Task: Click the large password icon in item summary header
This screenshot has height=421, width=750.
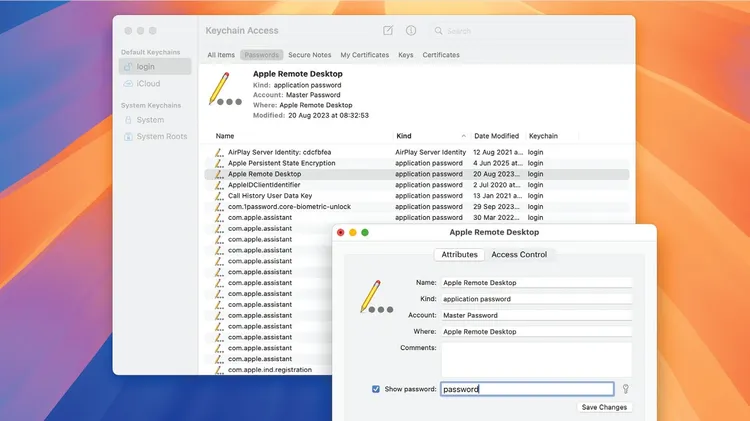Action: (225, 89)
